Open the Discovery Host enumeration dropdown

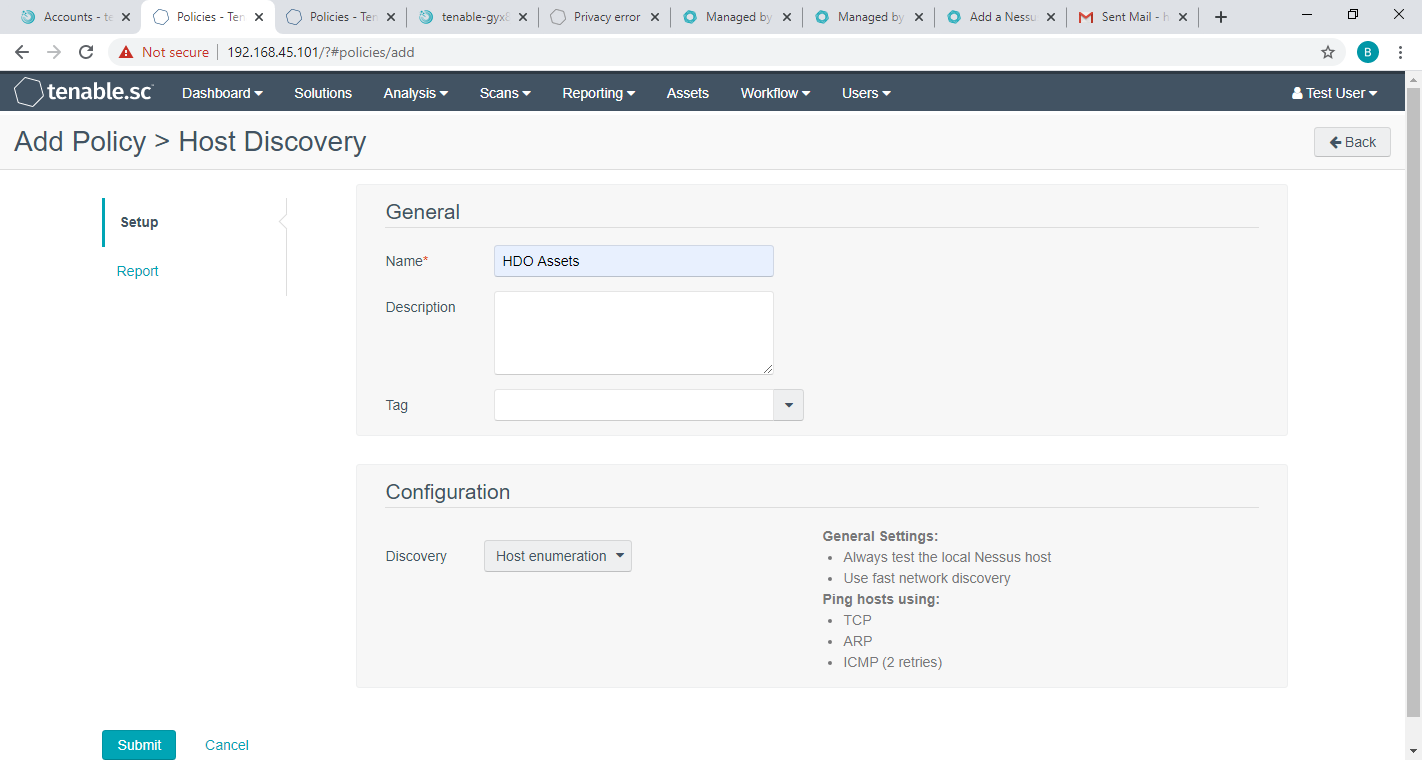(558, 556)
